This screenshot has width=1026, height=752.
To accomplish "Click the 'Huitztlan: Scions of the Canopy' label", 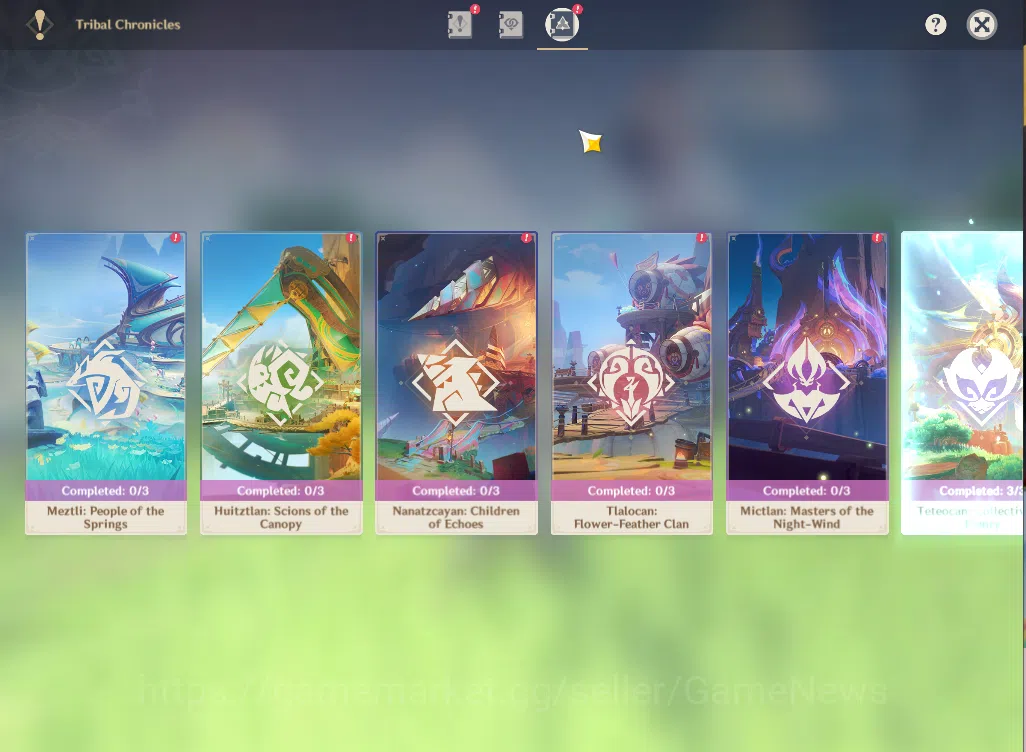I will (281, 517).
